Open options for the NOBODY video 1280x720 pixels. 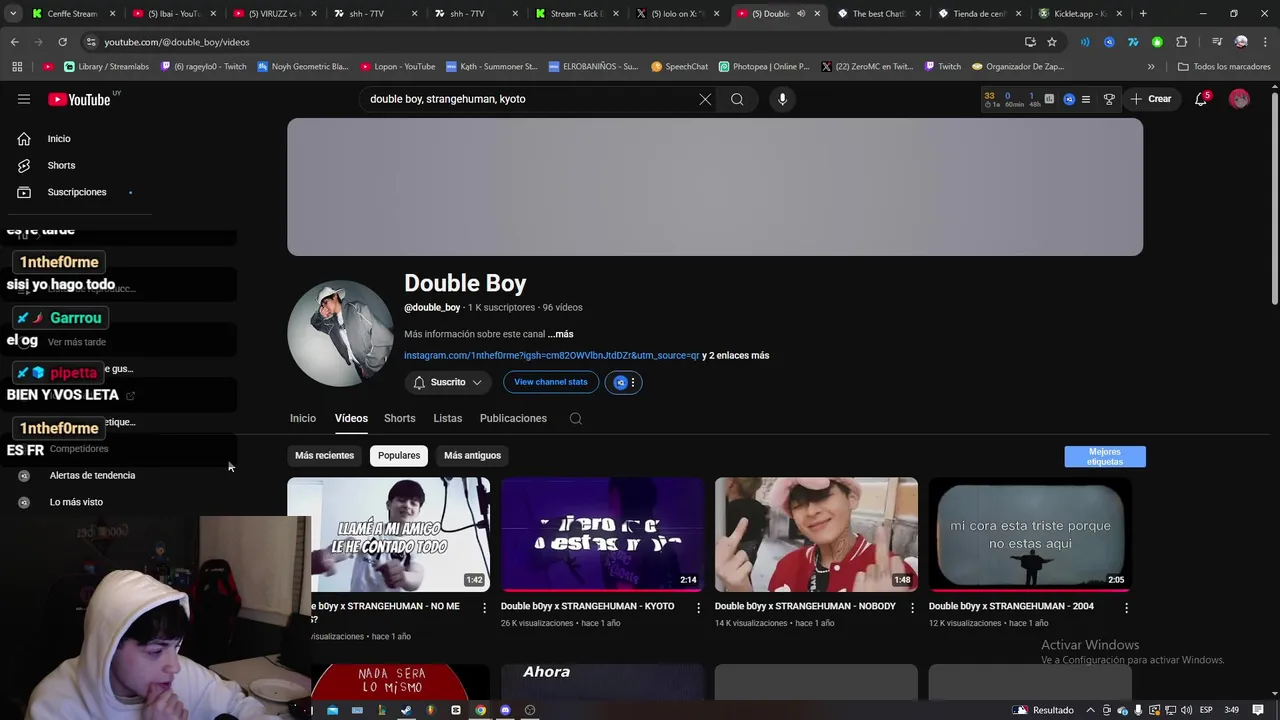pyautogui.click(x=912, y=608)
